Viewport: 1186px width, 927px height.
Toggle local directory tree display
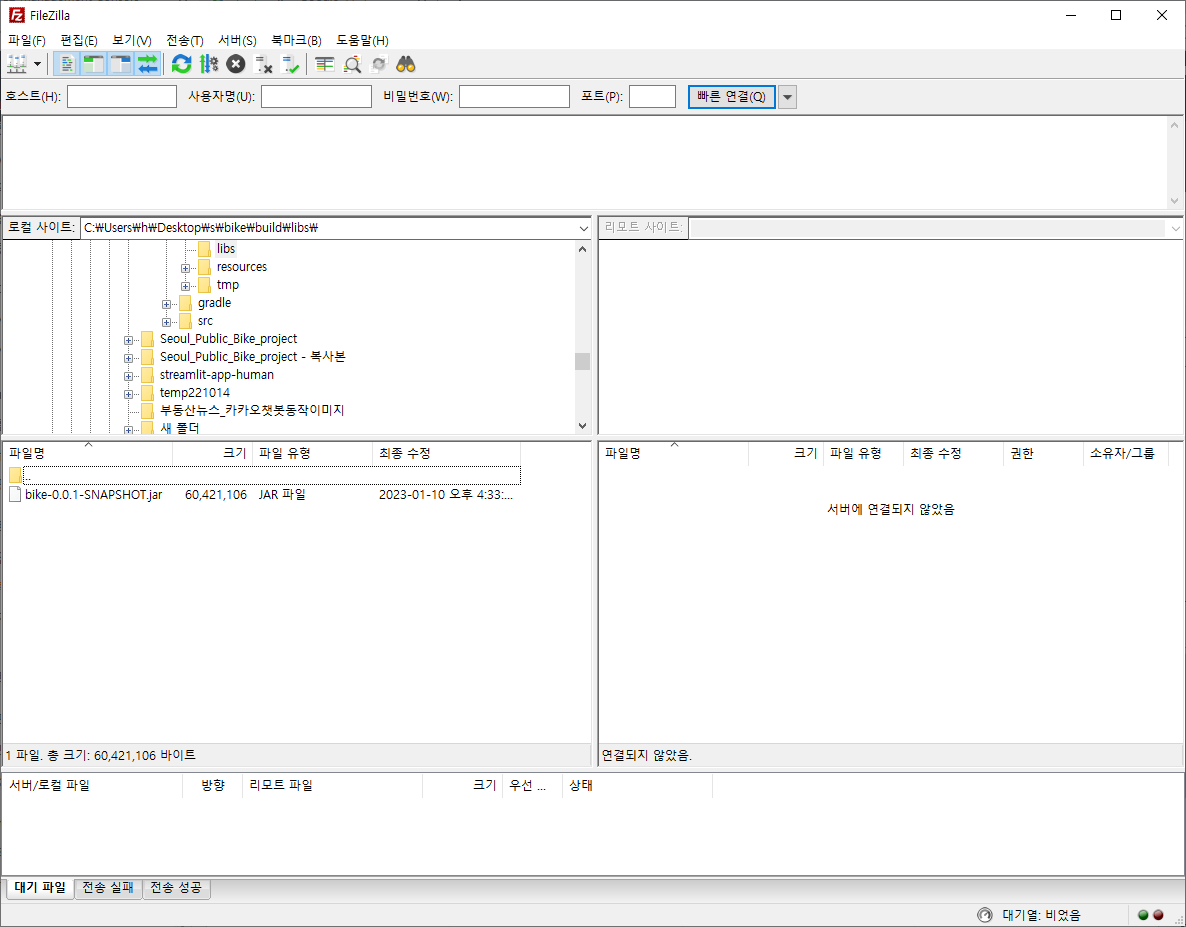coord(94,64)
